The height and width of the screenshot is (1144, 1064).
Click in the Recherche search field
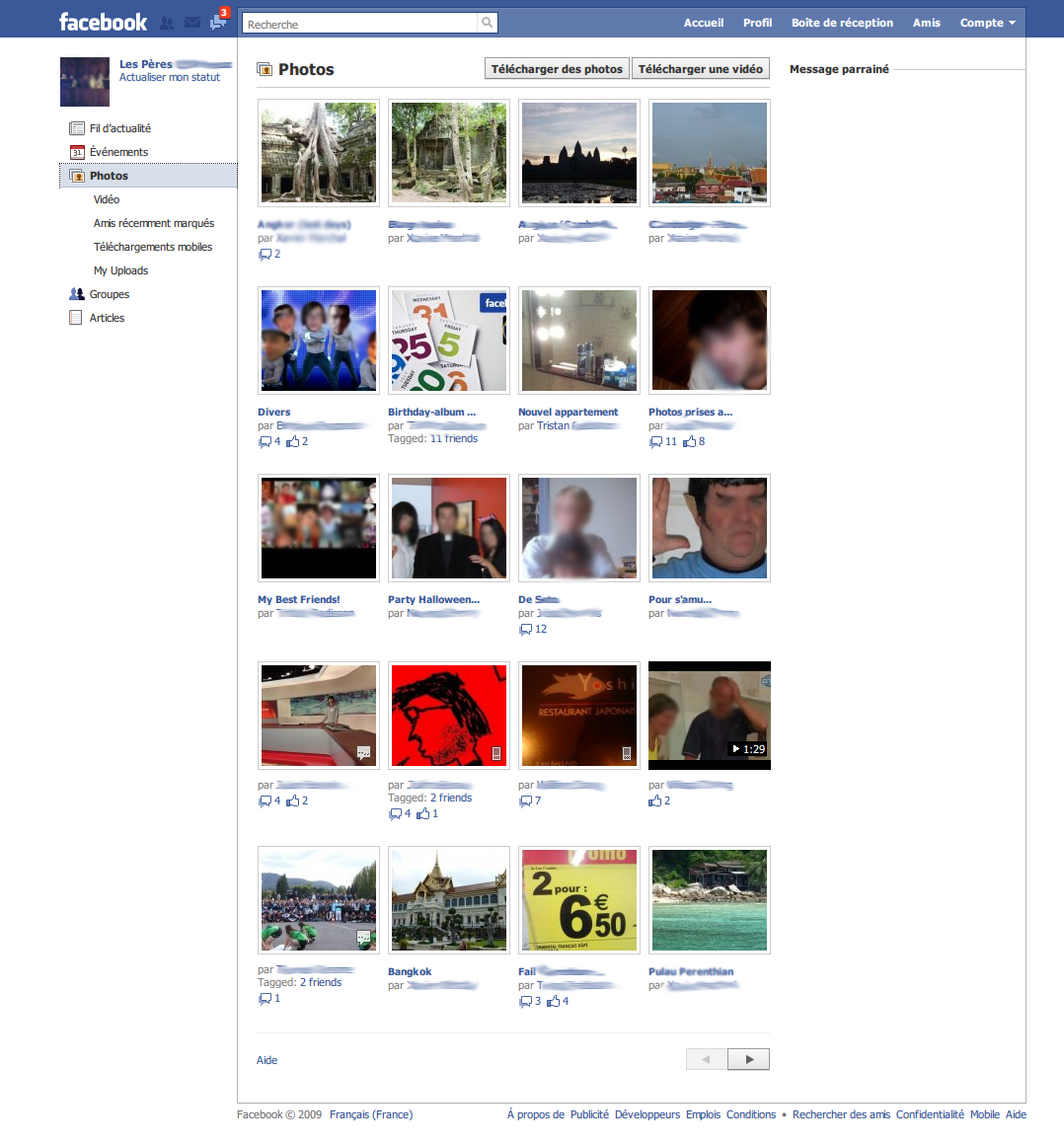360,24
